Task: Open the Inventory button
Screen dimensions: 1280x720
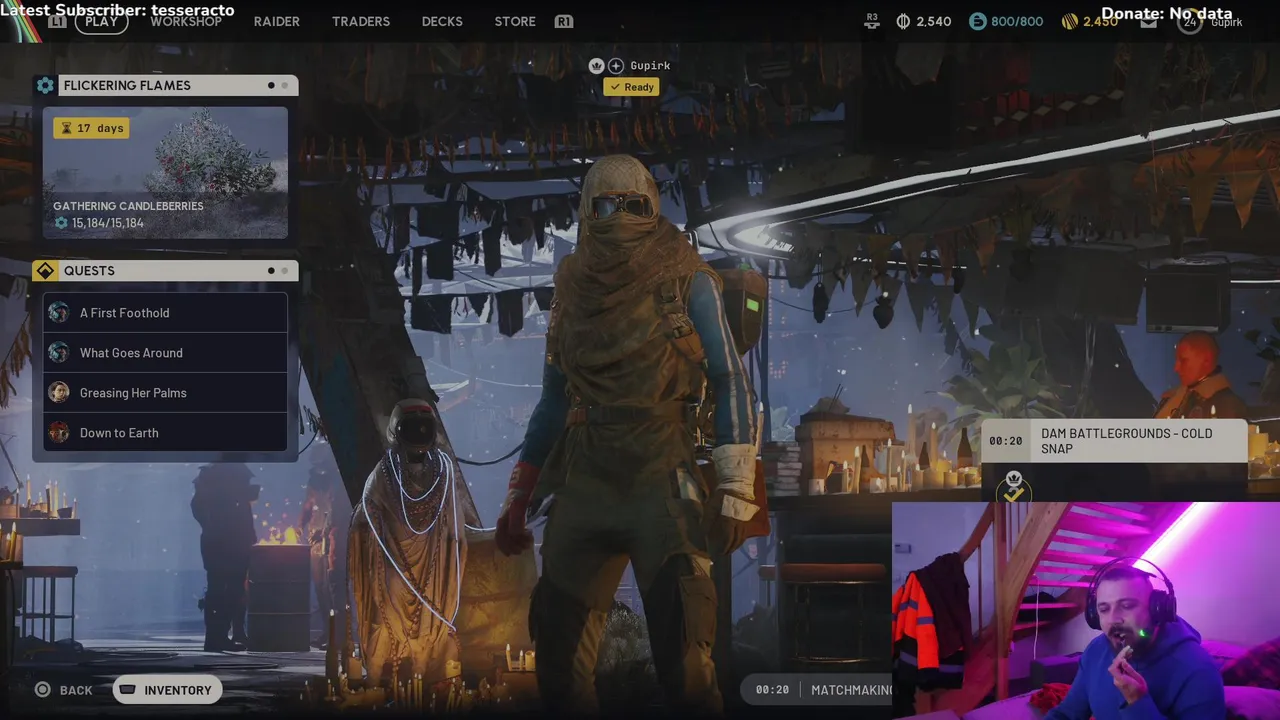Action: (x=167, y=690)
